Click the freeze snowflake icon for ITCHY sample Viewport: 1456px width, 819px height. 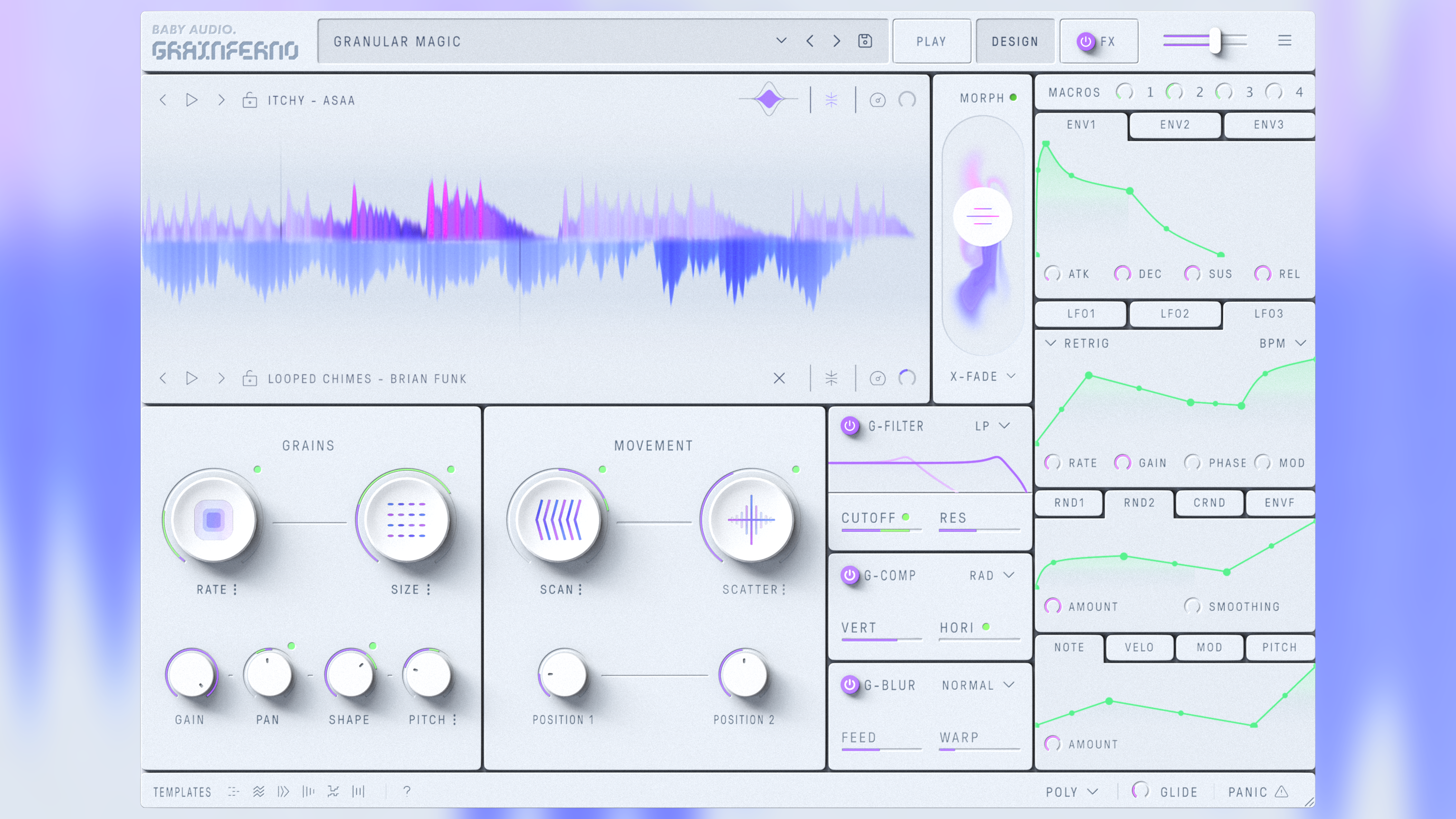[831, 100]
